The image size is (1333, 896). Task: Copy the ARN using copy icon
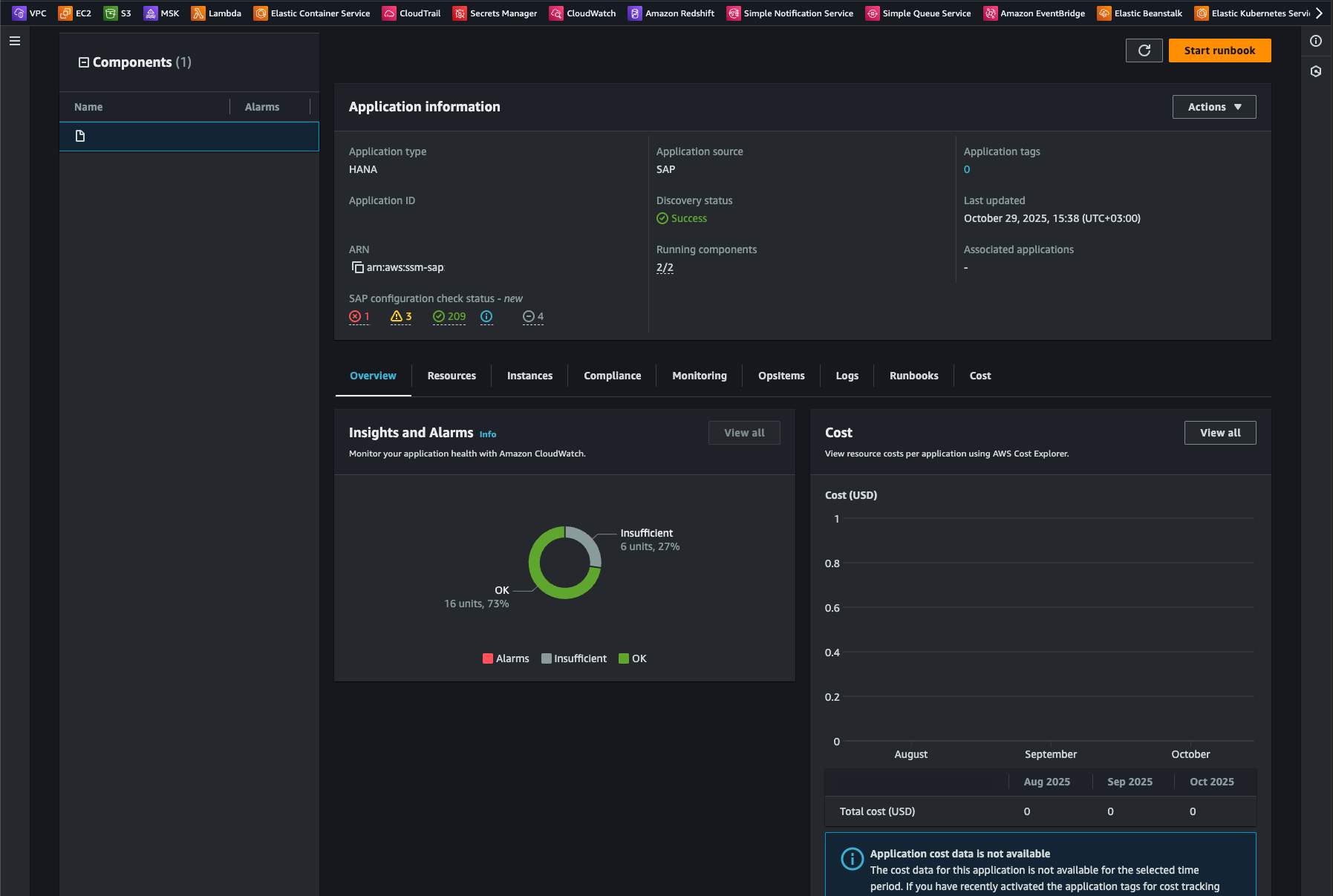357,267
